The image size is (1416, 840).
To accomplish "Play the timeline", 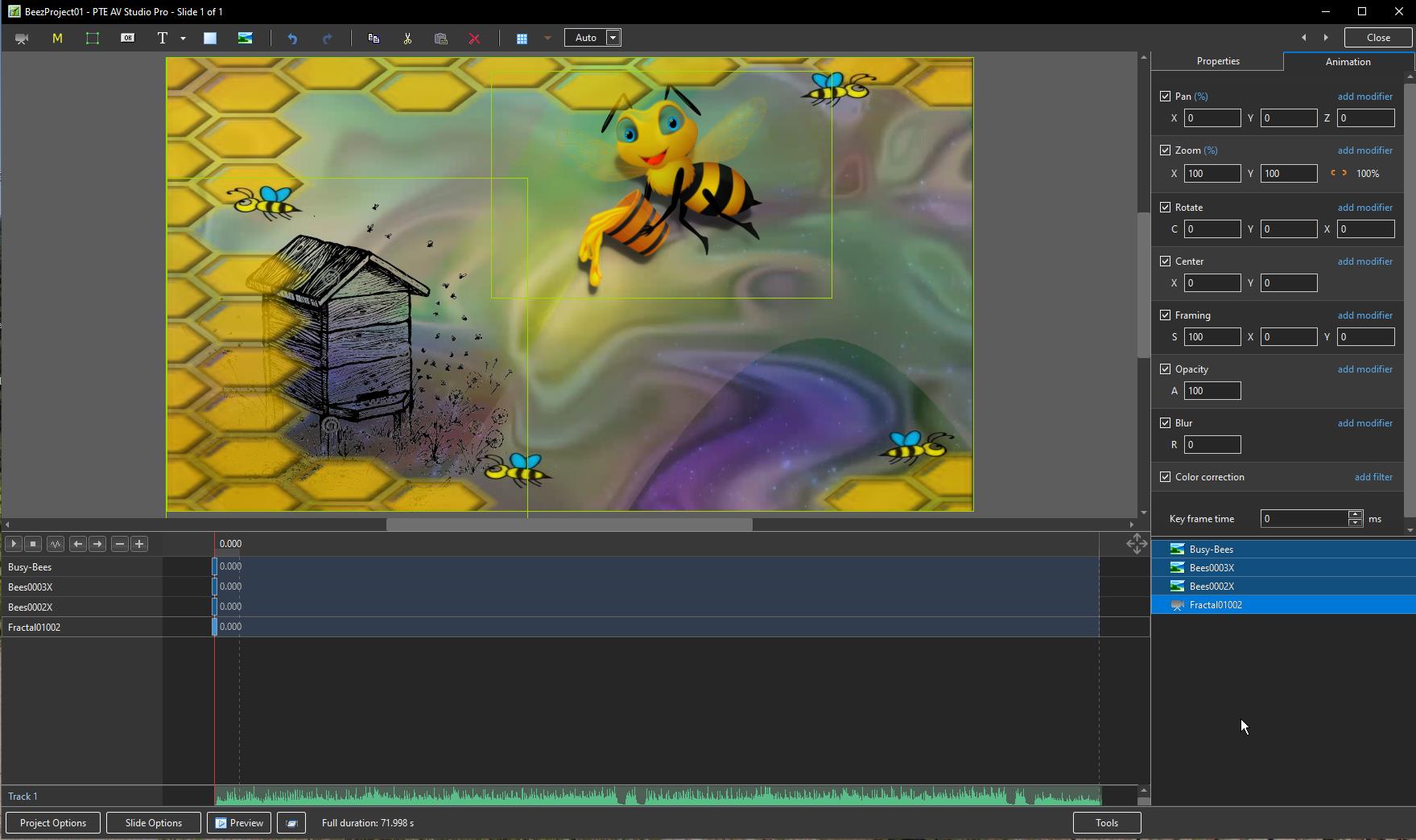I will coord(14,544).
